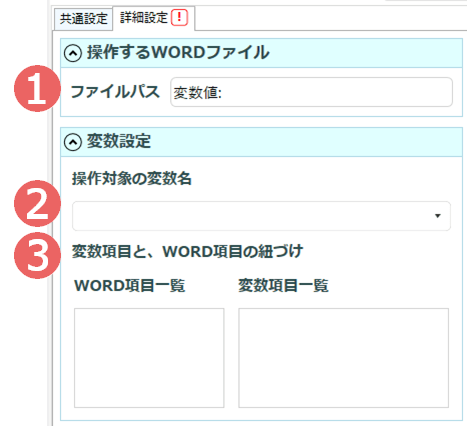The height and width of the screenshot is (426, 467).
Task: Collapse the 変数設定 section chevron
Action: coord(73,142)
